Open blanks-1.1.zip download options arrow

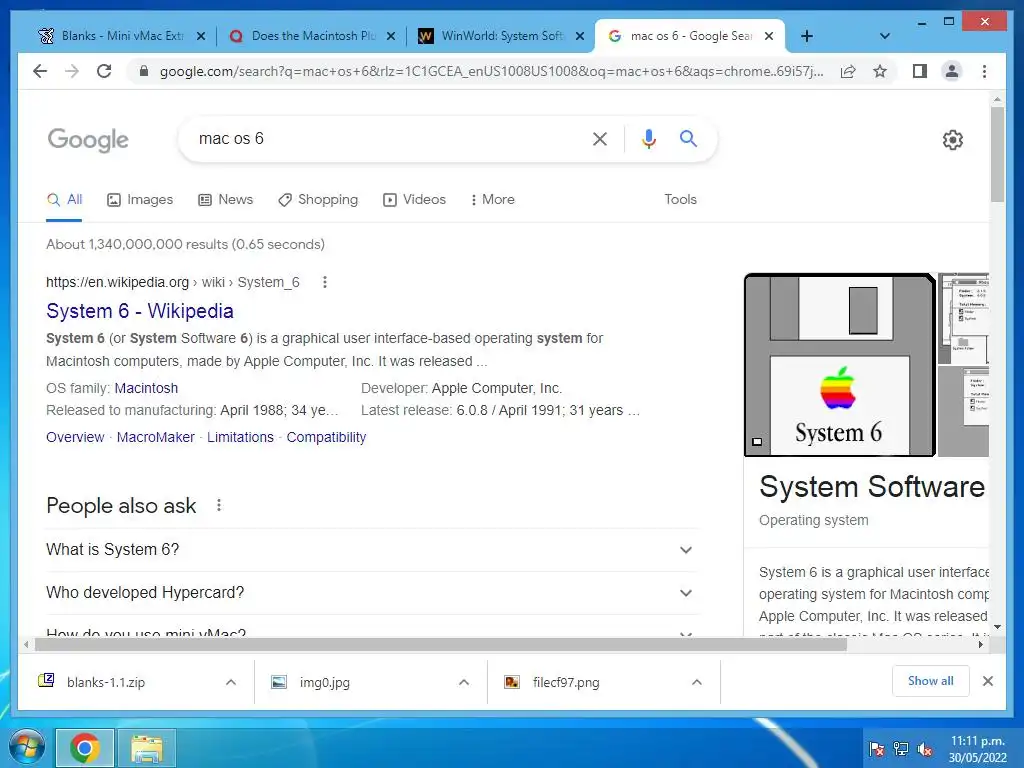coord(231,682)
